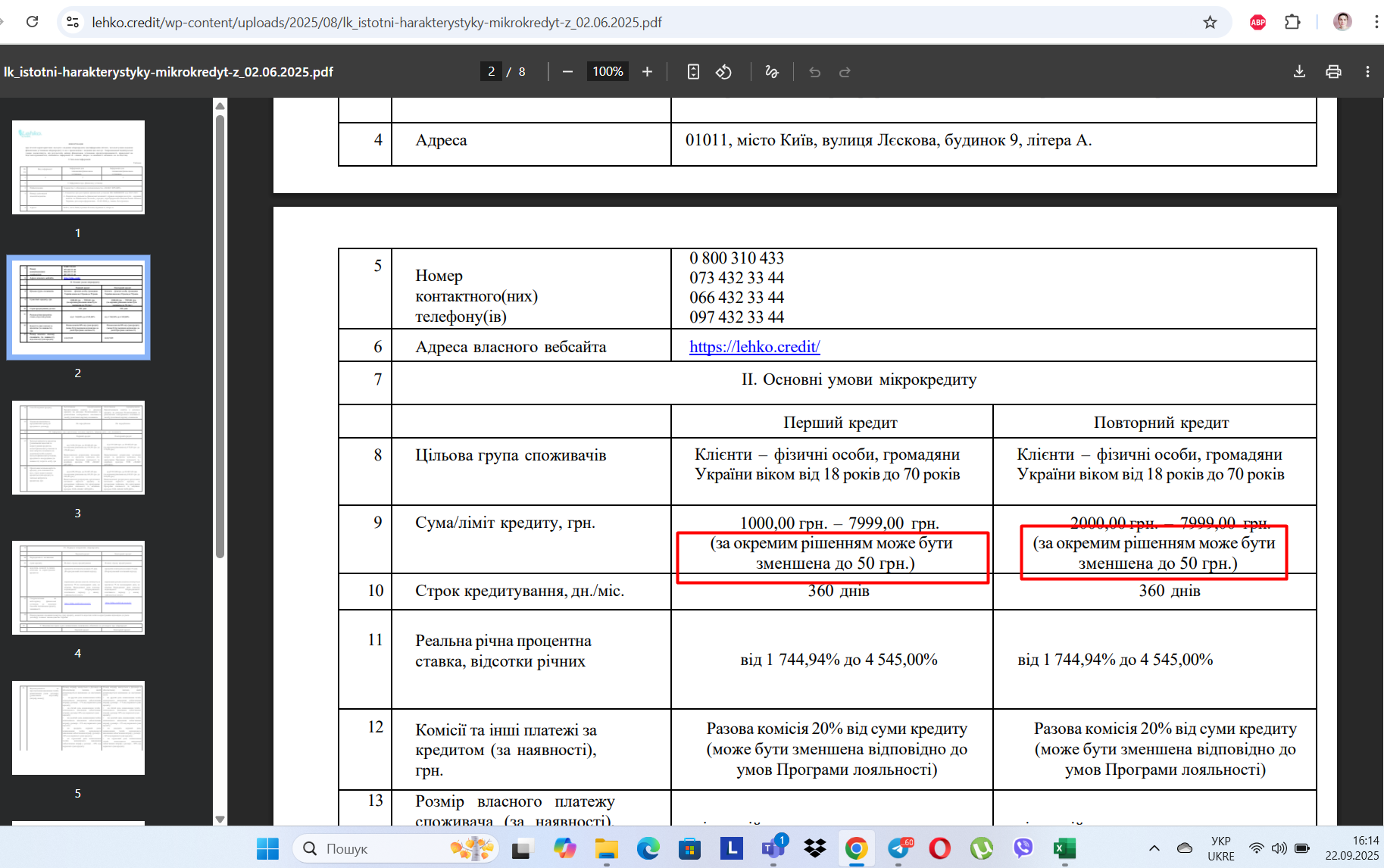1384x868 pixels.
Task: Open Excel from the taskbar
Action: 1064,848
